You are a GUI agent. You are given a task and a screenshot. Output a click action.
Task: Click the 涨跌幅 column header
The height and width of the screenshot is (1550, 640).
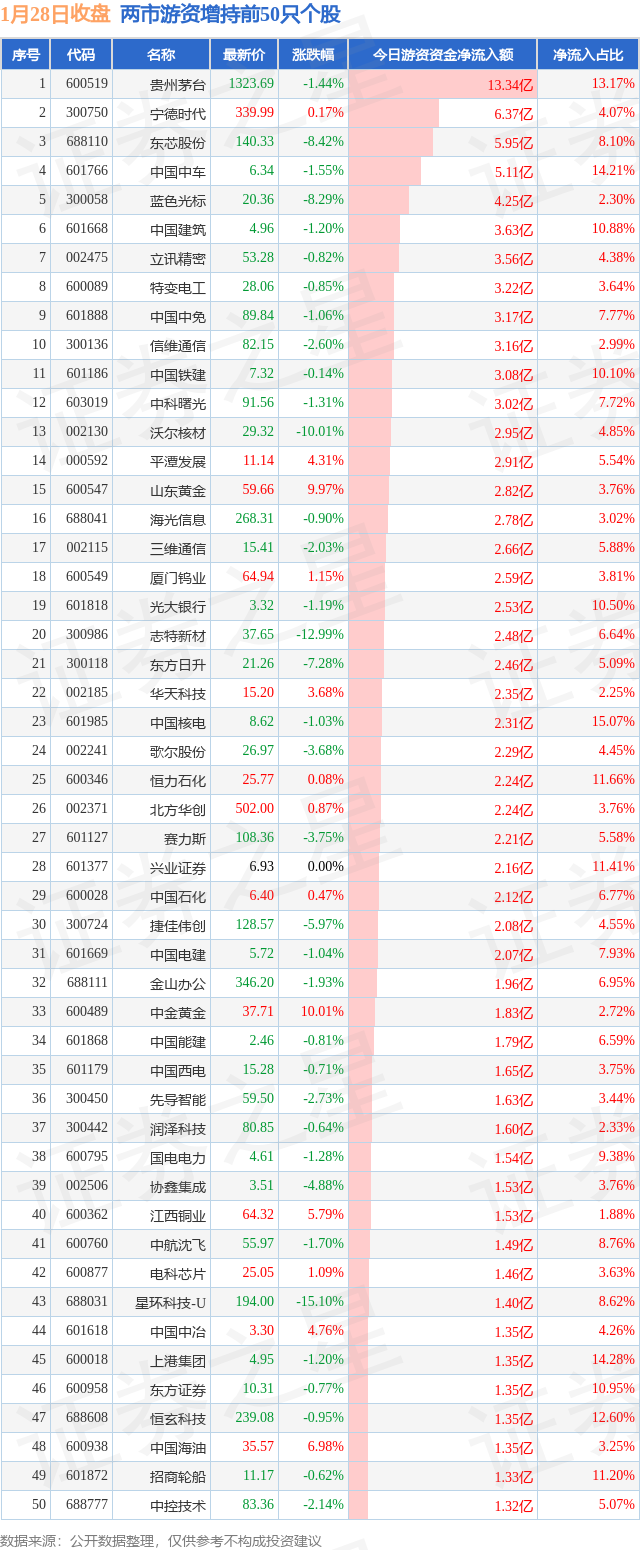pyautogui.click(x=313, y=55)
